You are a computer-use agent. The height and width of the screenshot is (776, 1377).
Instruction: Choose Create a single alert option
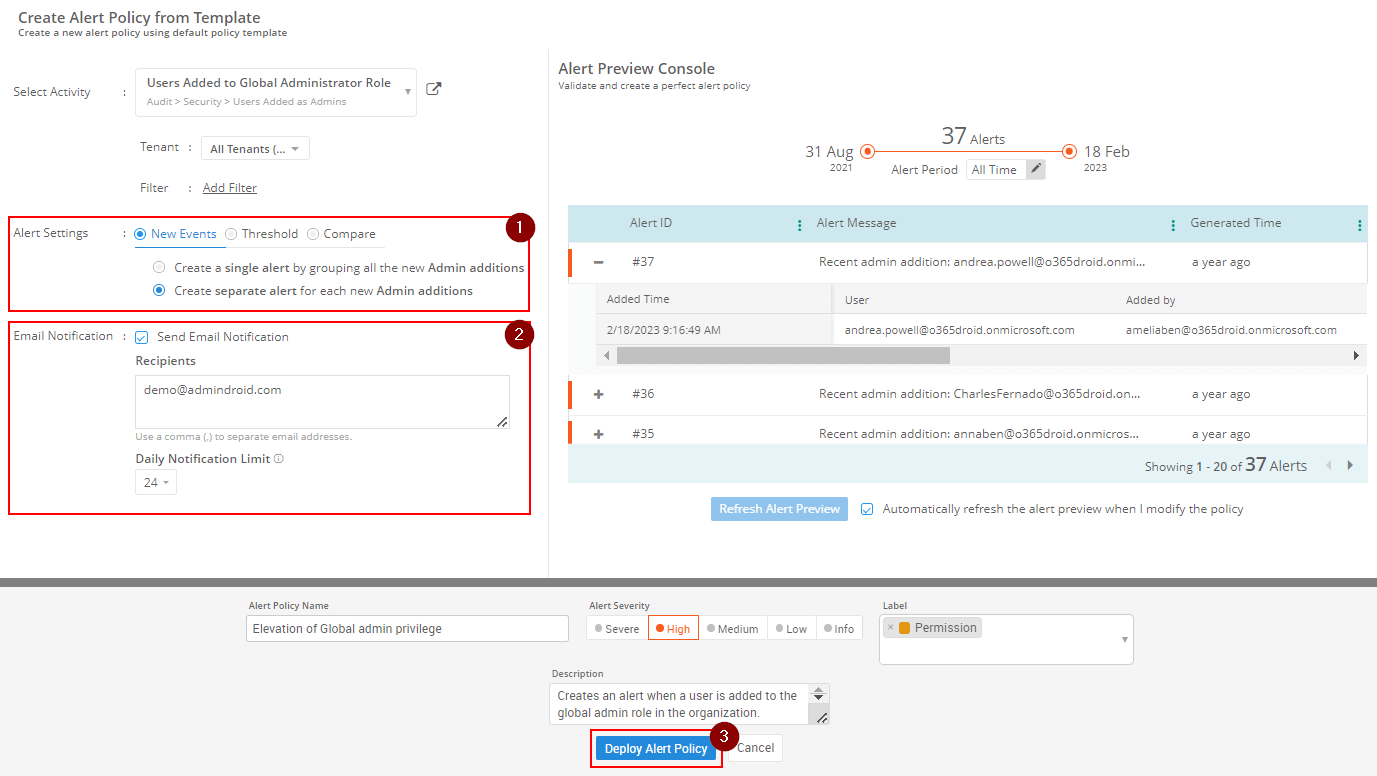159,268
